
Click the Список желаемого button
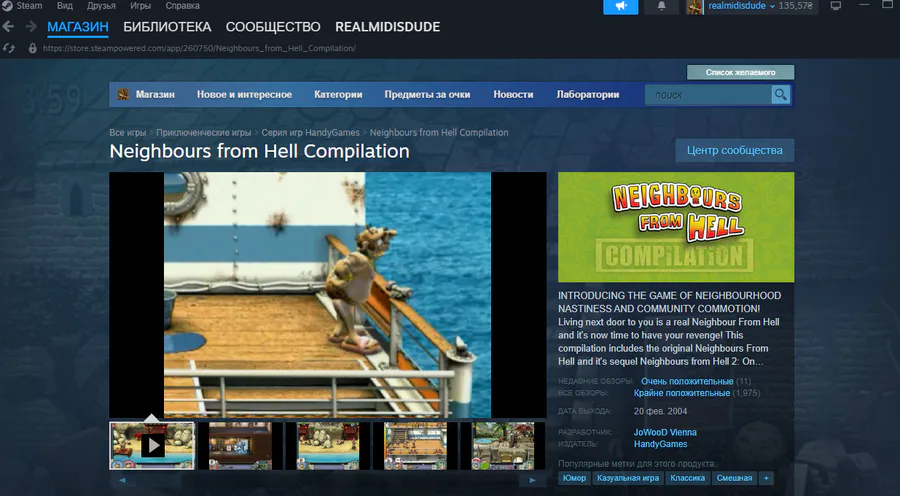point(740,72)
